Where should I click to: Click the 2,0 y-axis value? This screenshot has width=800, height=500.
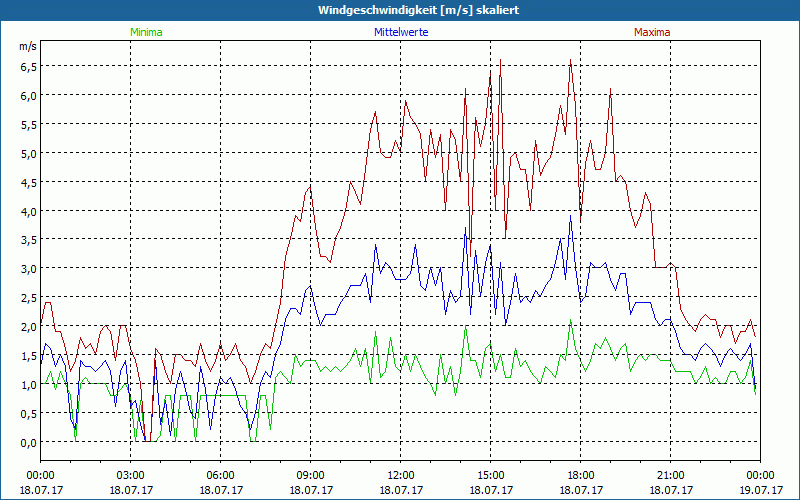[x=29, y=327]
